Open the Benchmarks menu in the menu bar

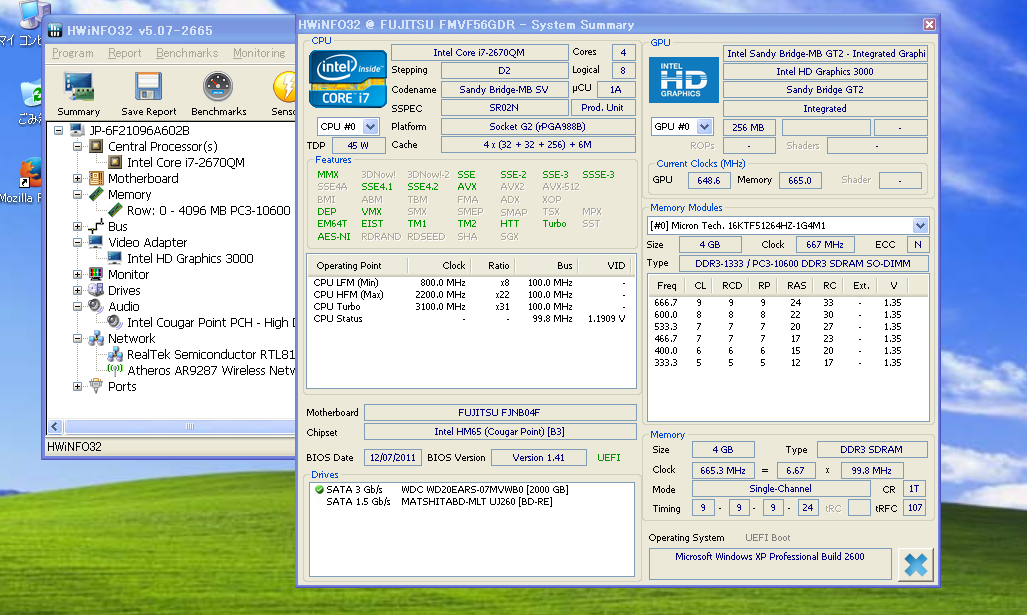(x=187, y=53)
